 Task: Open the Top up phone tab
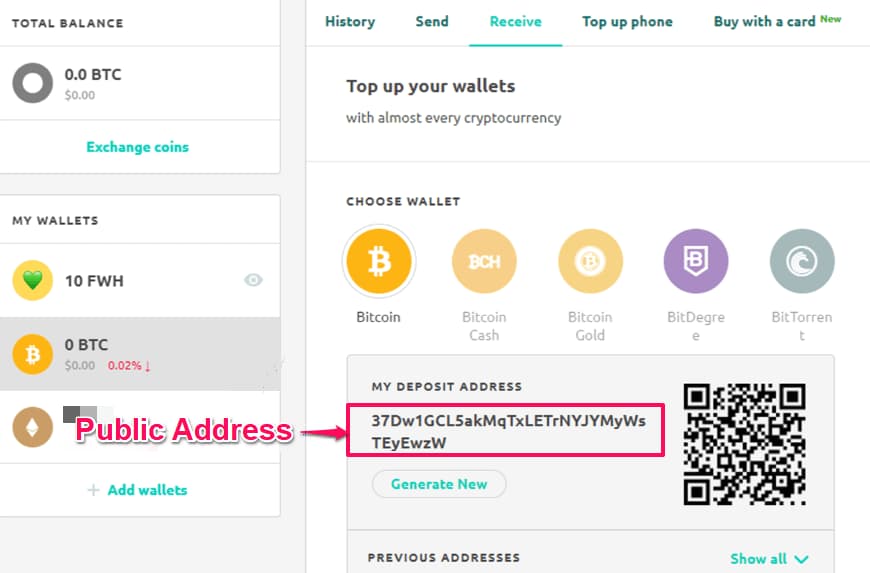point(627,21)
